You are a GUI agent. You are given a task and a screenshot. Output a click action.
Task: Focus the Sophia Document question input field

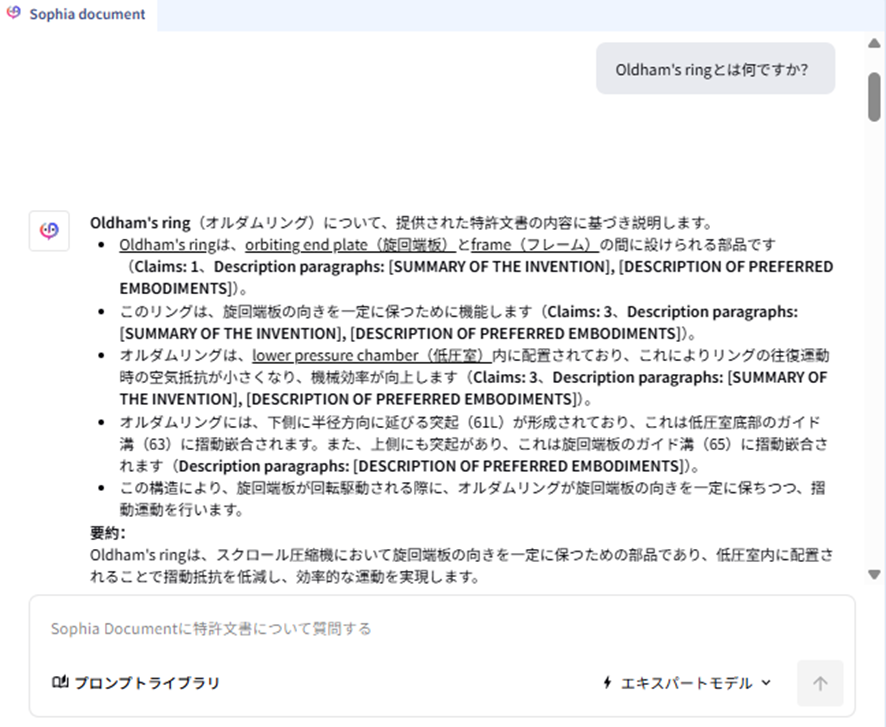click(442, 629)
